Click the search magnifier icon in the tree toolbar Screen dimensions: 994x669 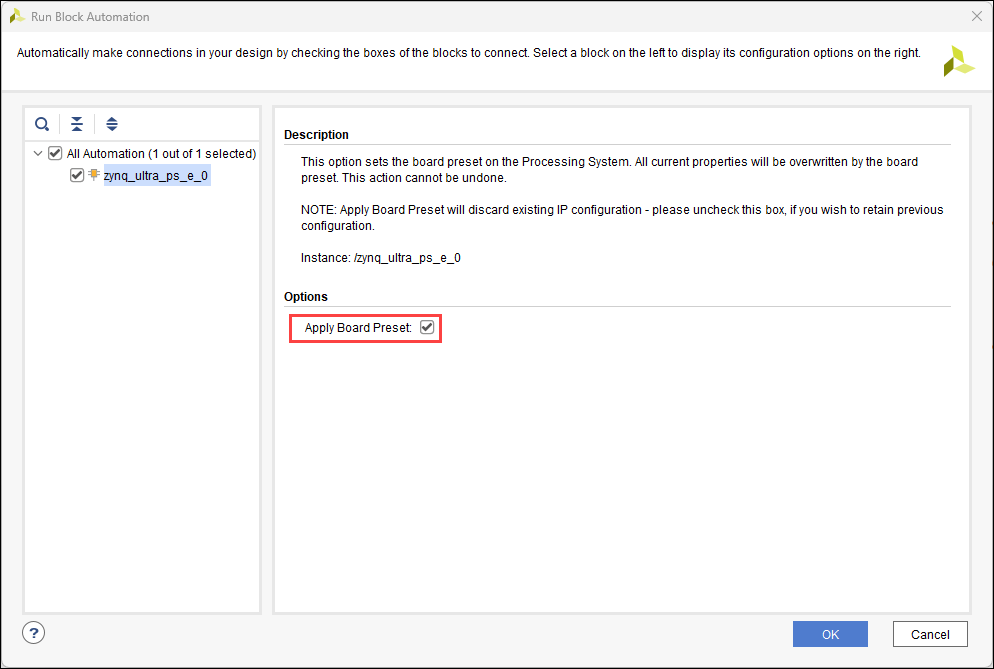point(42,124)
